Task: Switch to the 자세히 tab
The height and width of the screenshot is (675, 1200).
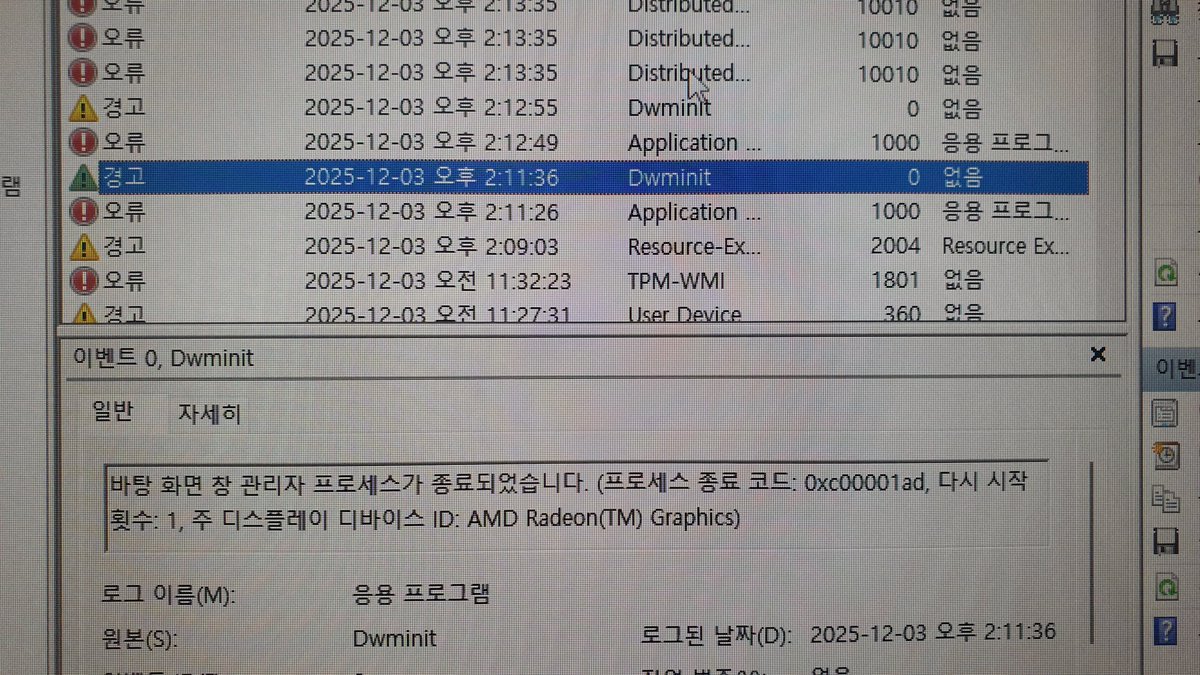Action: [x=208, y=414]
